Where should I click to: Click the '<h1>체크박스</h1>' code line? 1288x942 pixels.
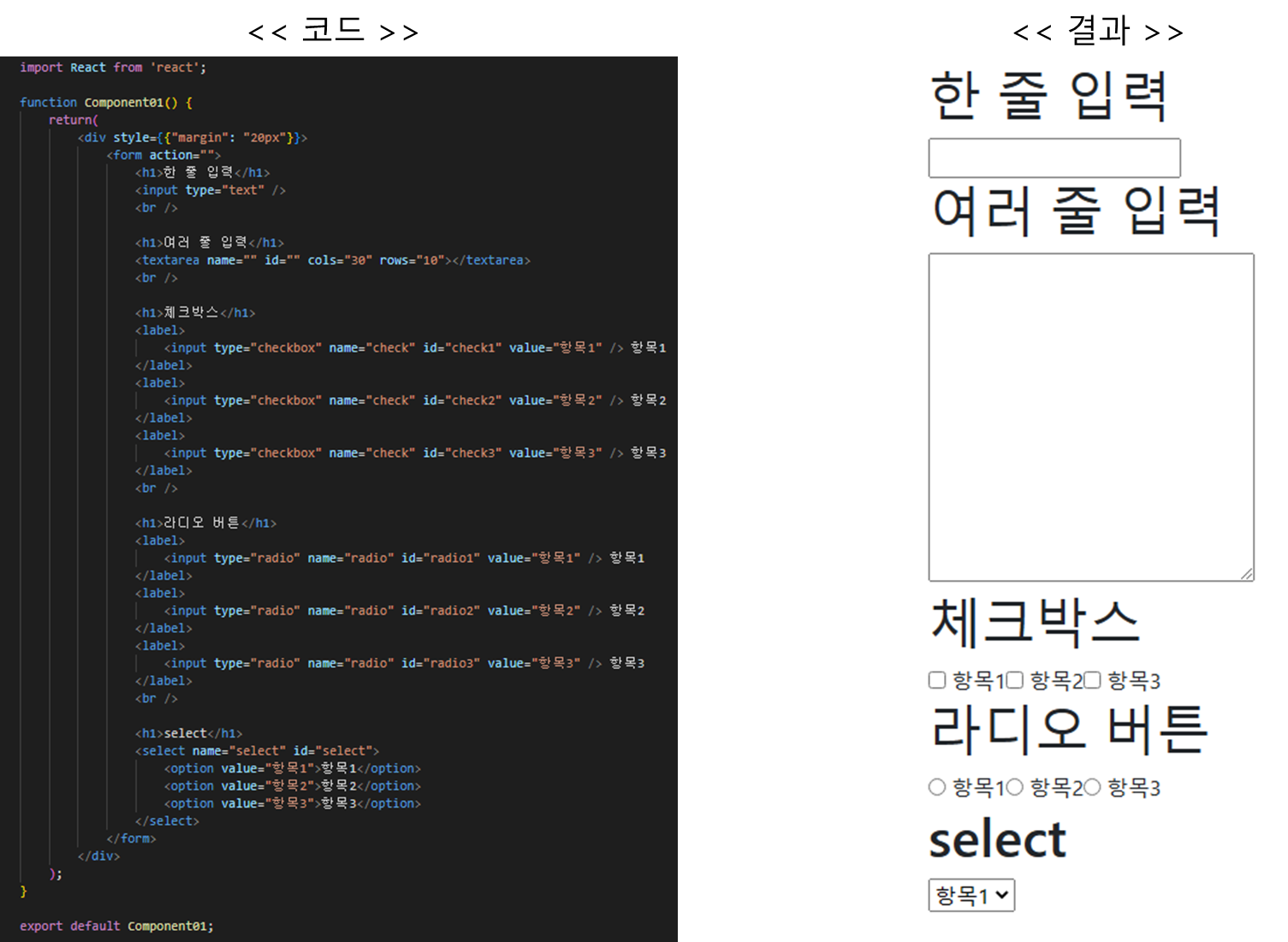(195, 312)
